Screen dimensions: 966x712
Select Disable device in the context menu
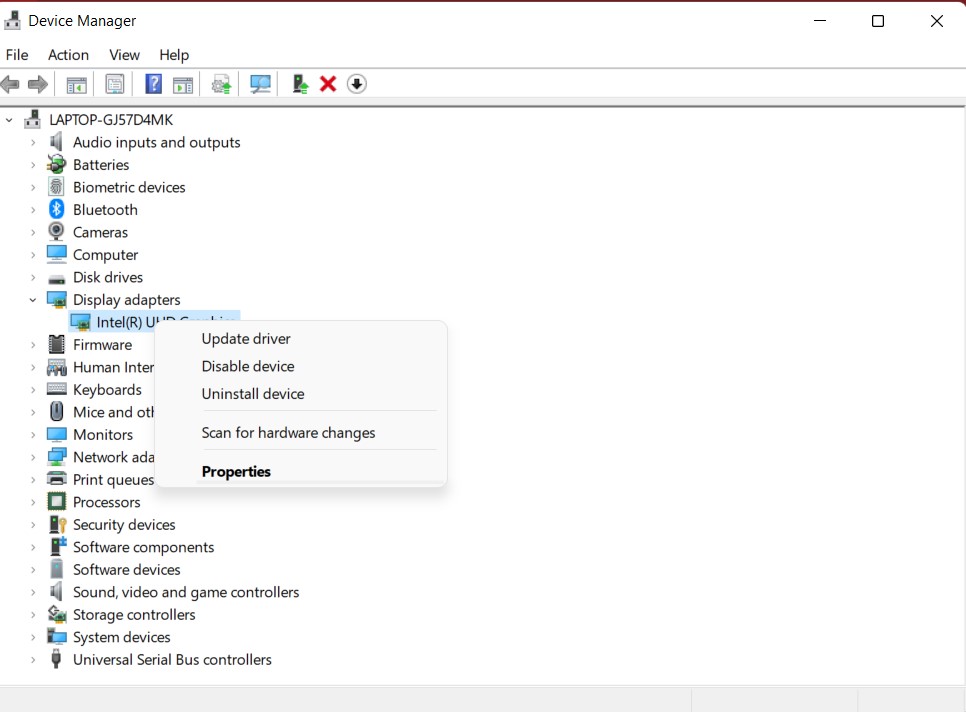pos(248,366)
